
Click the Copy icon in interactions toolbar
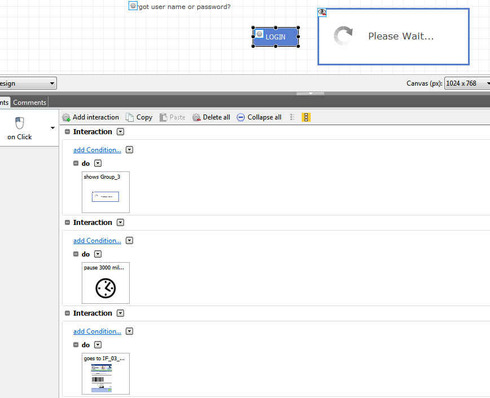[129, 117]
